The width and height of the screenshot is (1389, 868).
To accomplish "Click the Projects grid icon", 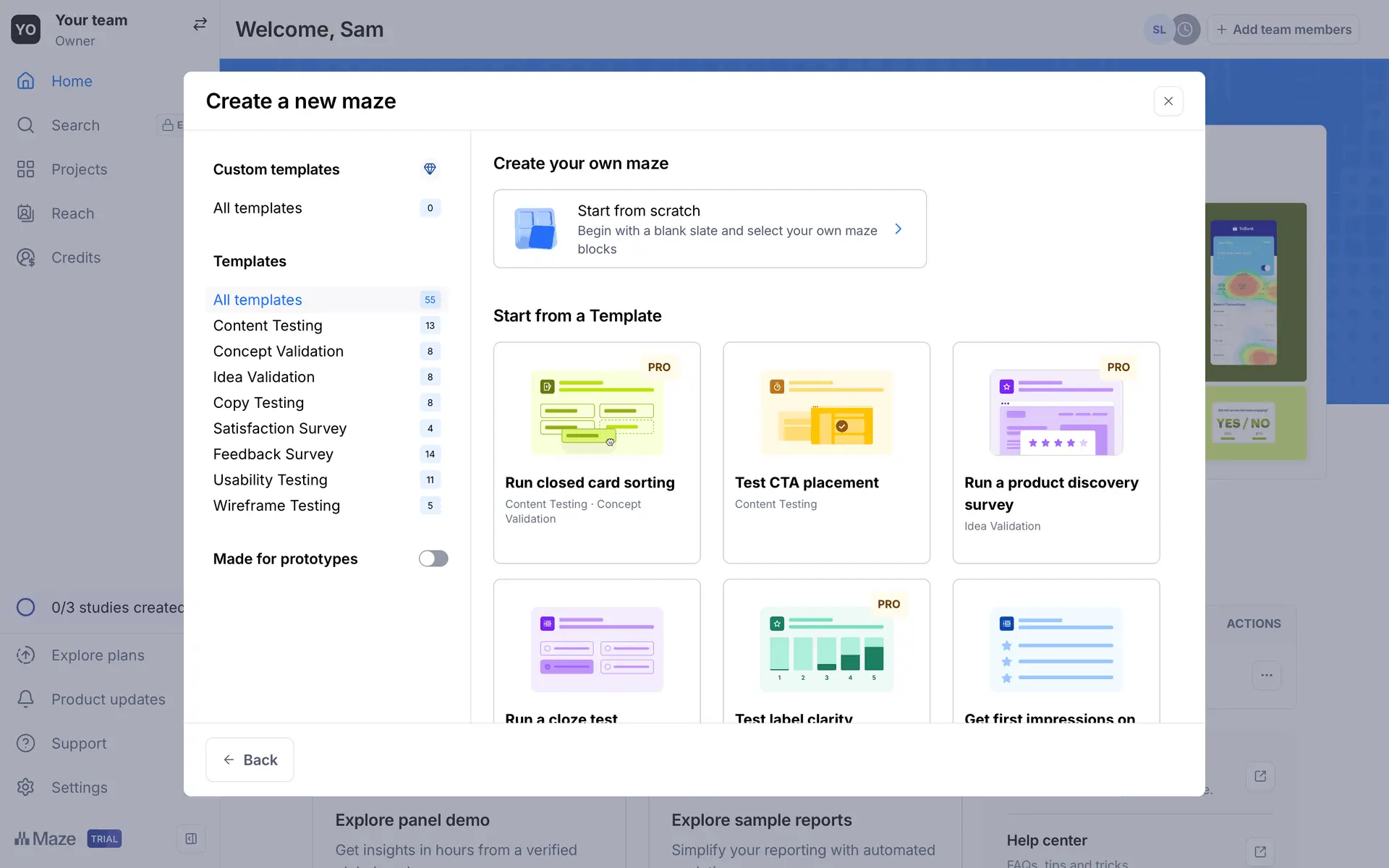I will point(26,169).
